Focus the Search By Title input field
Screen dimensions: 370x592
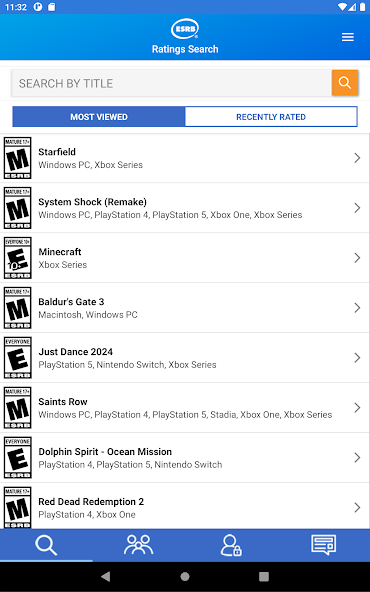(172, 83)
